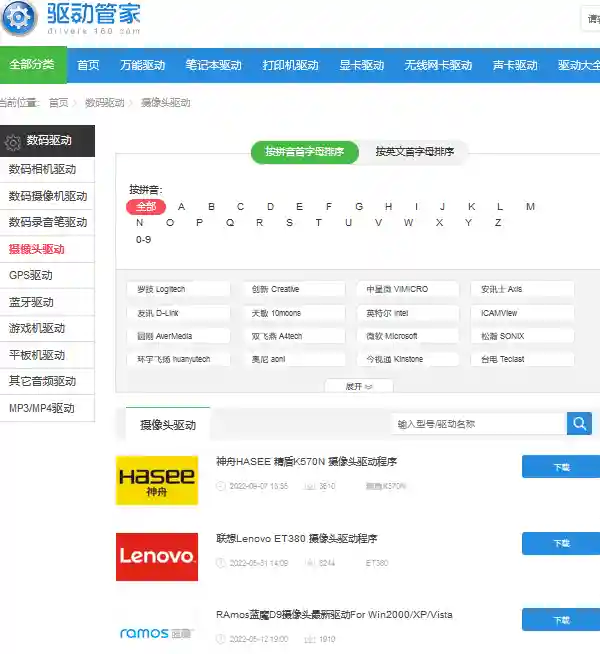Click the Lenovo brand logo image
This screenshot has height=654, width=600.
(157, 556)
